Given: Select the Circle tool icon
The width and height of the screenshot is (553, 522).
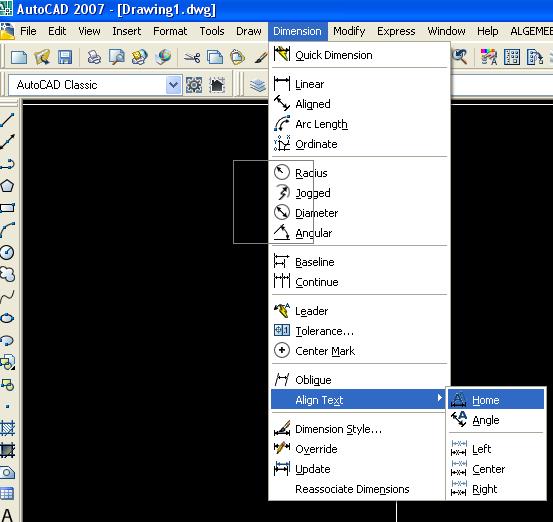Looking at the screenshot, I should (x=7, y=252).
